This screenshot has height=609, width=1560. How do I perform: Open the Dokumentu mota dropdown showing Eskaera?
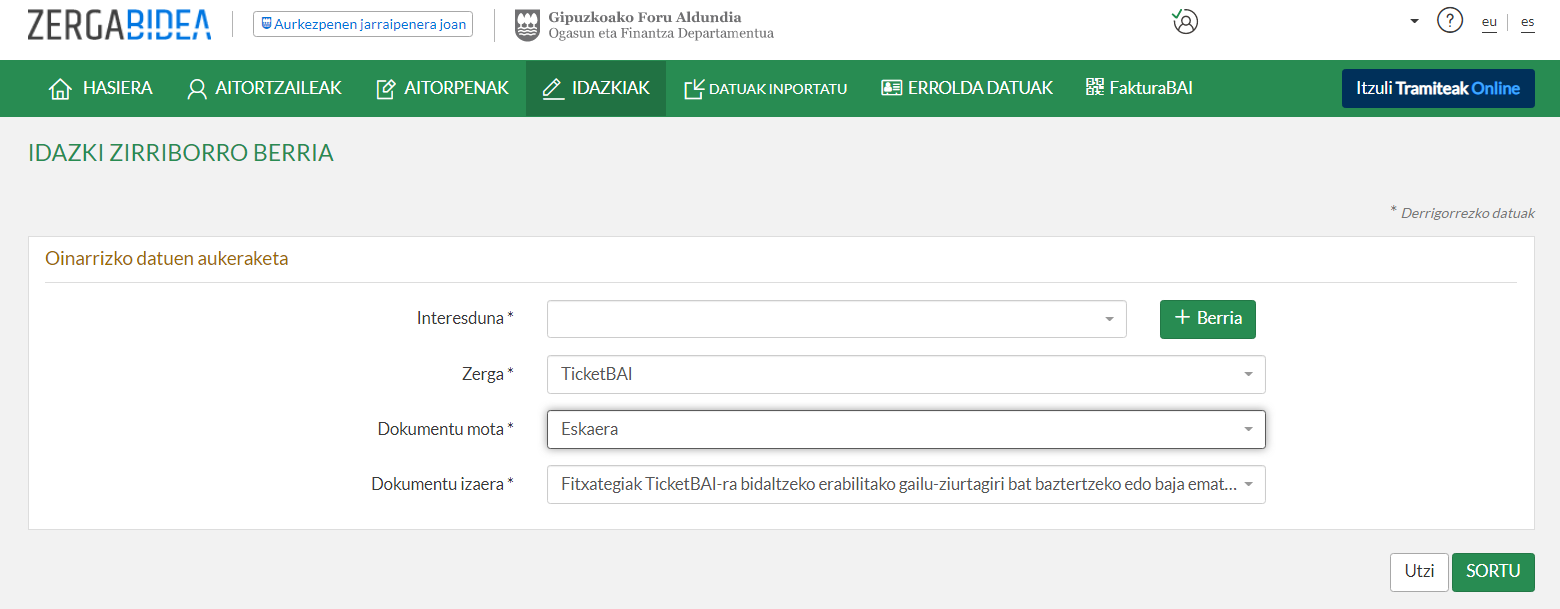tap(1247, 429)
